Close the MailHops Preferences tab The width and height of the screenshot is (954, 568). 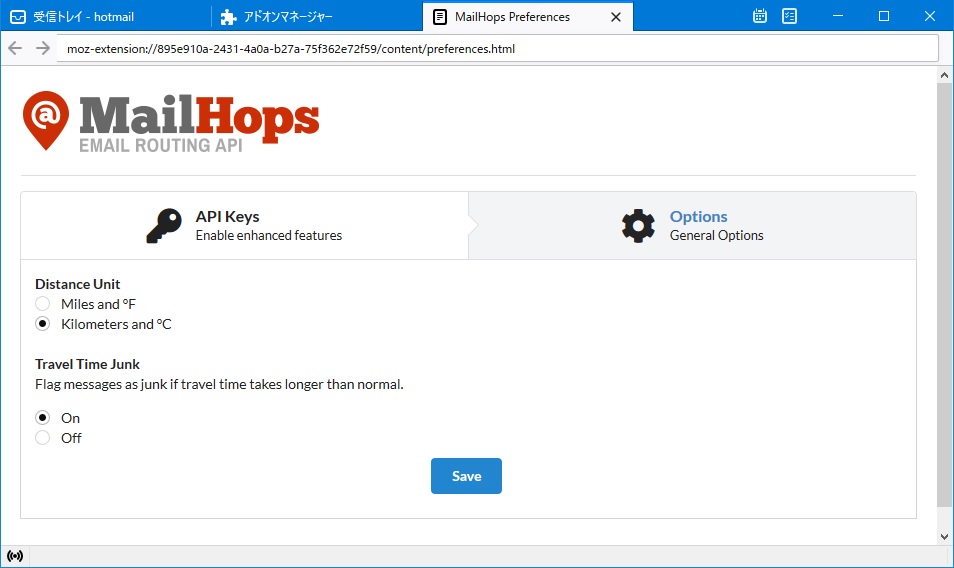coord(615,17)
